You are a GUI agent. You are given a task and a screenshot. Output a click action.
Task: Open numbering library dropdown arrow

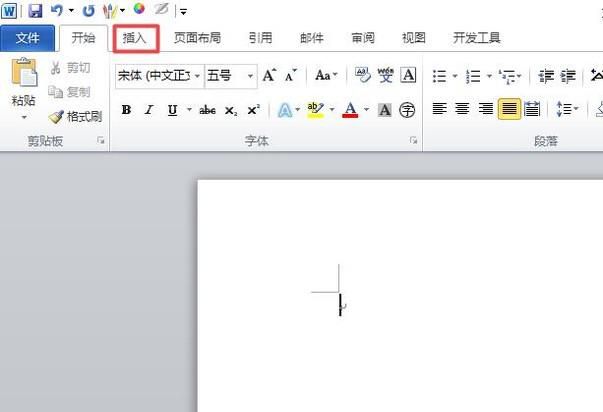point(490,76)
